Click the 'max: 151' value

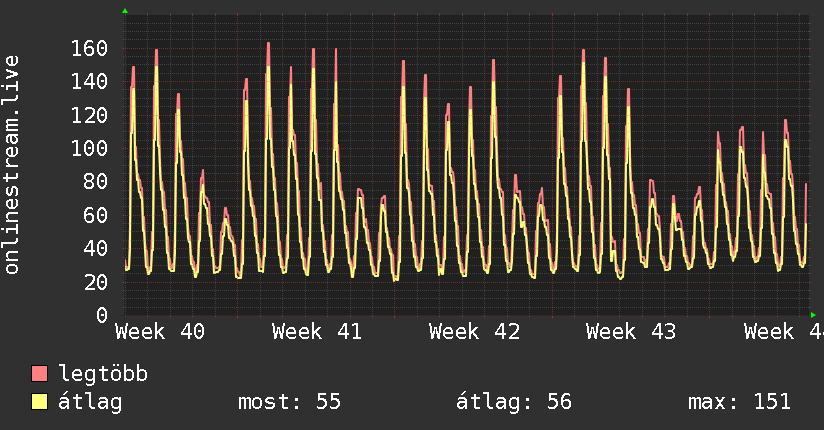[x=739, y=402]
